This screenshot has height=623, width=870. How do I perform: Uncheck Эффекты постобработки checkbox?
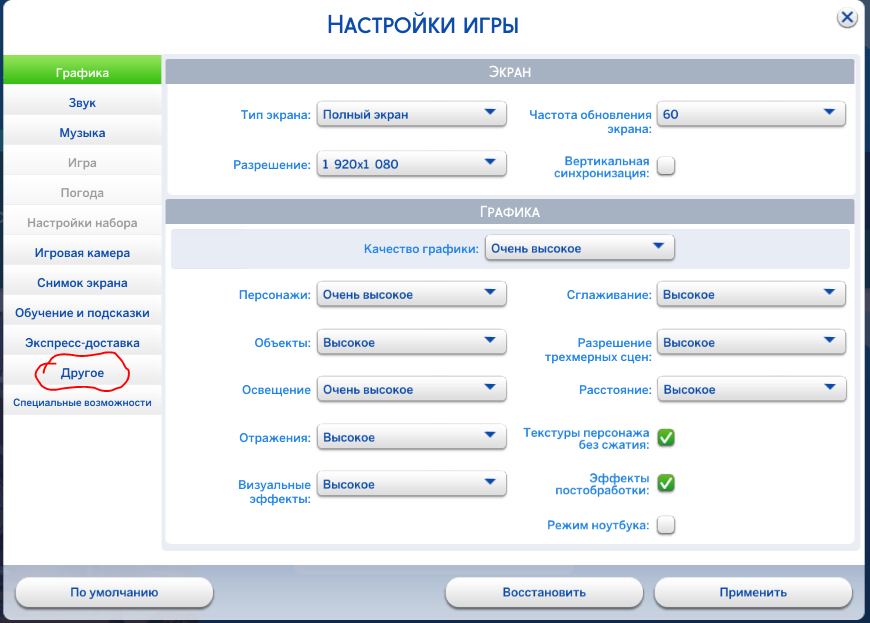[x=666, y=483]
